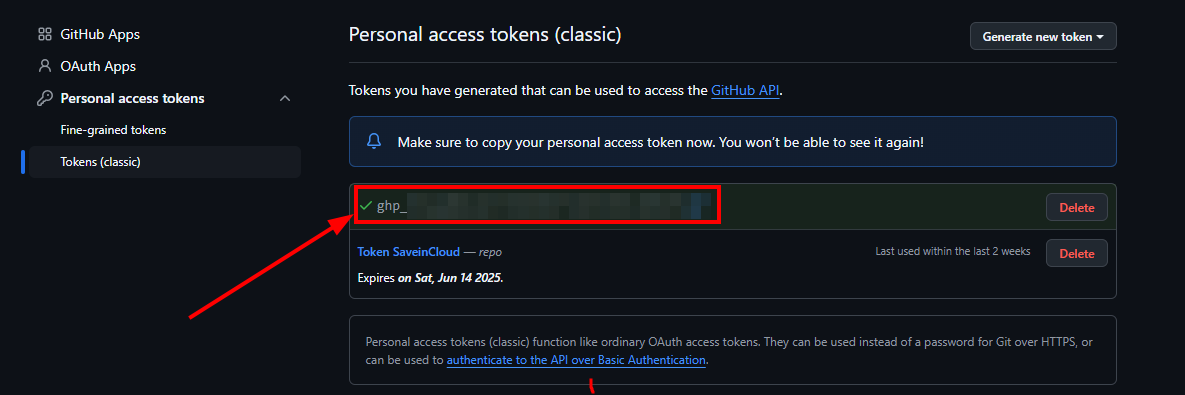
Task: Click the green checkmark next to the token
Action: pyautogui.click(x=366, y=206)
